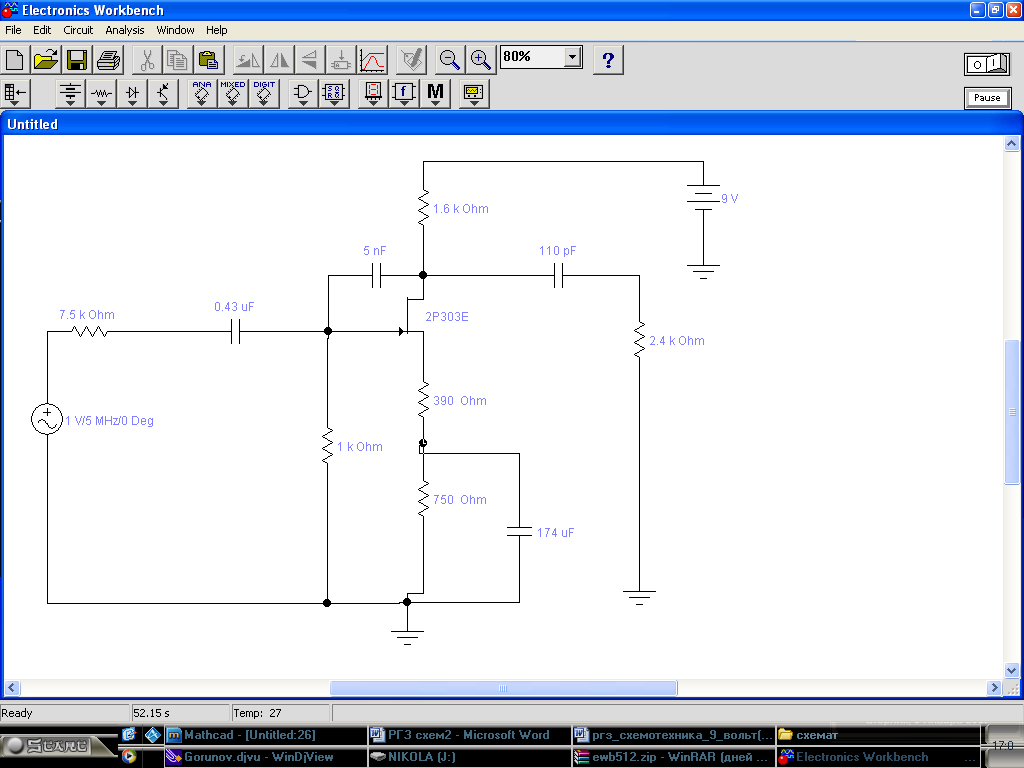Image resolution: width=1024 pixels, height=768 pixels.
Task: Save circuit with floppy disk icon
Action: coord(77,60)
